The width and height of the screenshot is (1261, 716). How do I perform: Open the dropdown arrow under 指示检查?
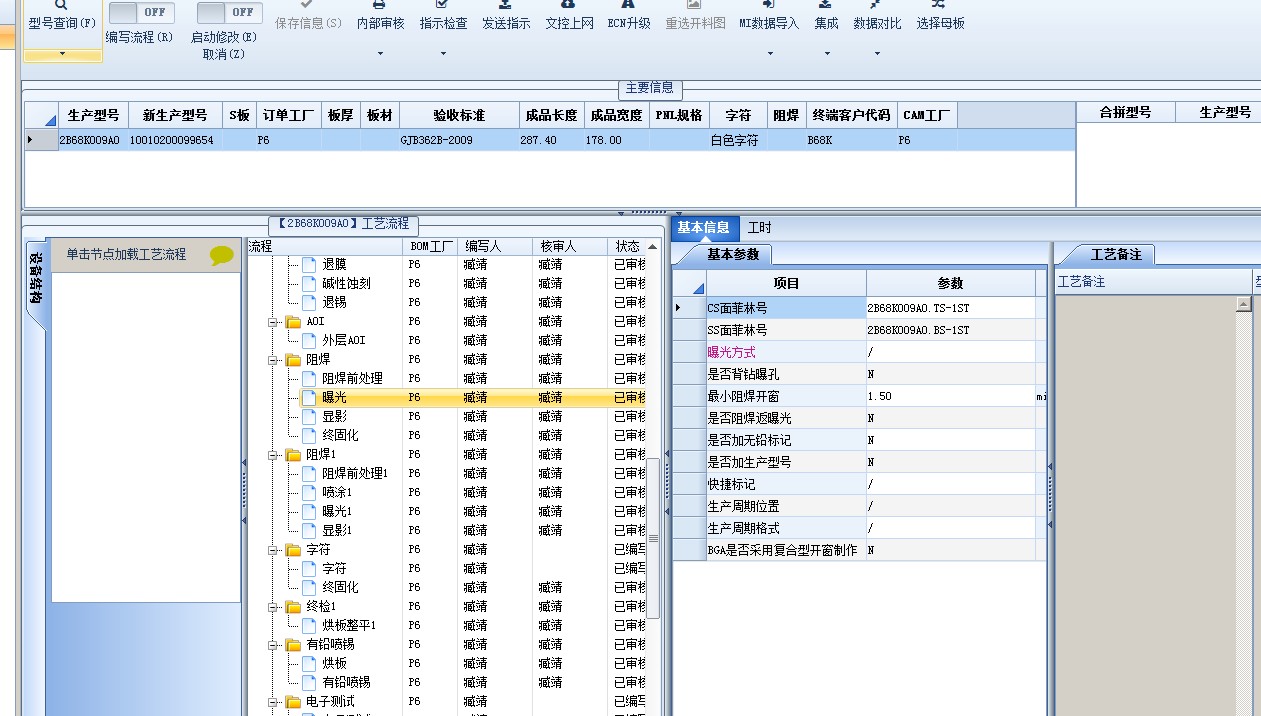coord(443,53)
